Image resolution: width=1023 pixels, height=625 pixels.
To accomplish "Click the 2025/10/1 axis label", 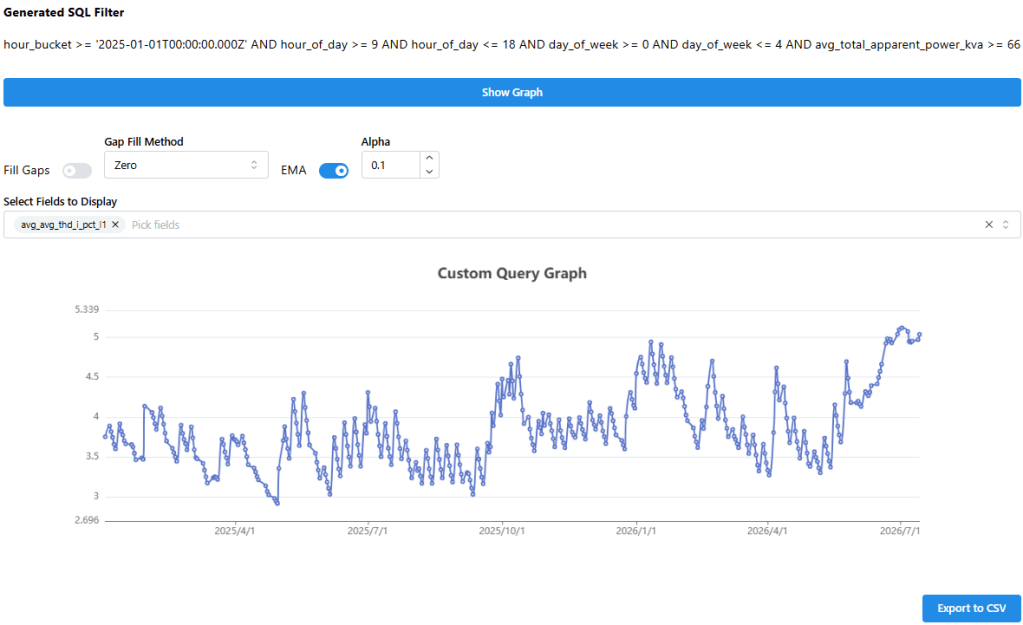I will click(502, 530).
